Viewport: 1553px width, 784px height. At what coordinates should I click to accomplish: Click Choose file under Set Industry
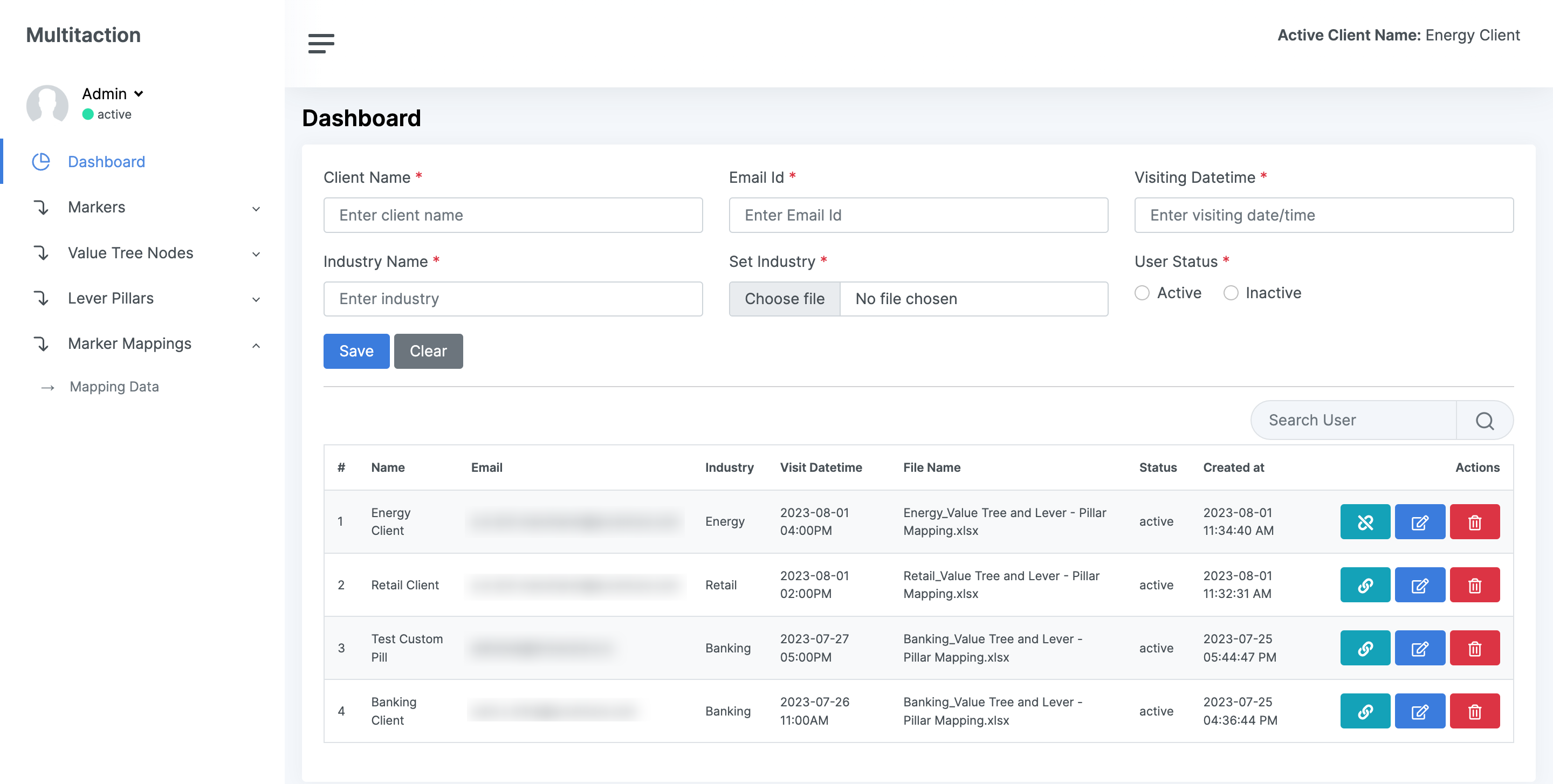coord(785,298)
